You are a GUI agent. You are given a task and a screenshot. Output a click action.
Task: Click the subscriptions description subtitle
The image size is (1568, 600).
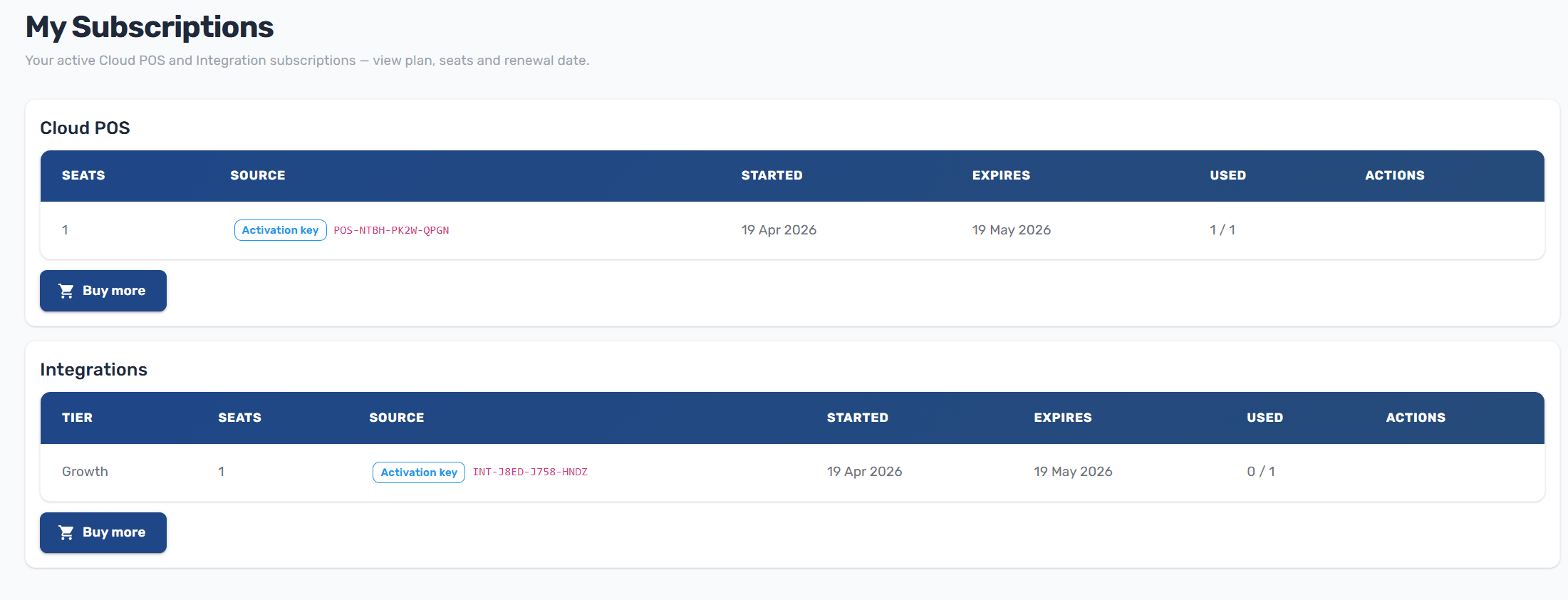point(307,61)
